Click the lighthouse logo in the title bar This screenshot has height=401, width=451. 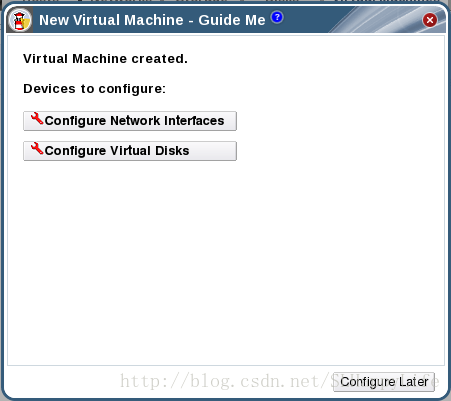pos(20,21)
